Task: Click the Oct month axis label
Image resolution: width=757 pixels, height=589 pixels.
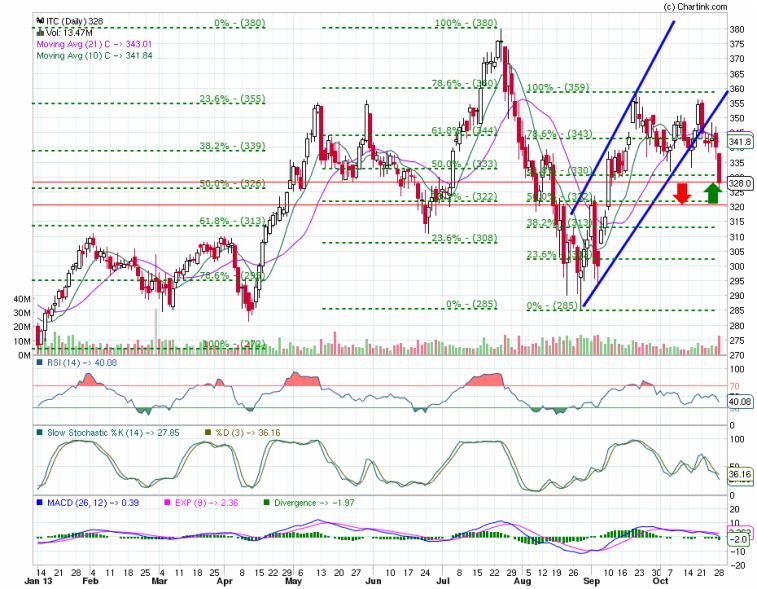Action: click(x=660, y=581)
